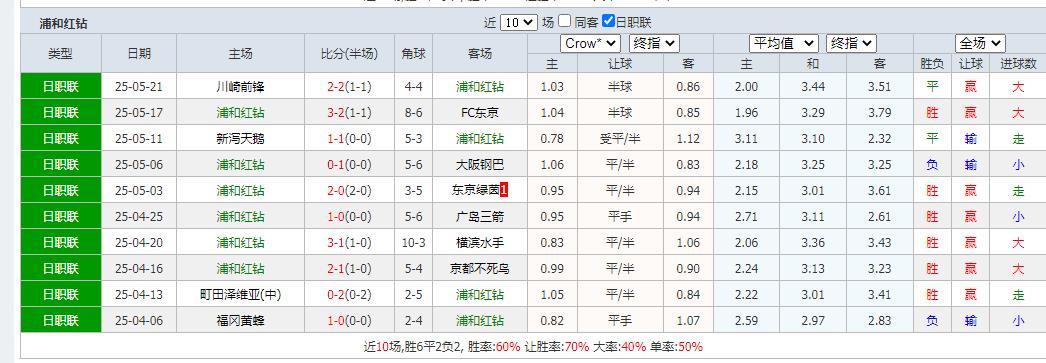Click the 进球数 column header
The height and width of the screenshot is (363, 1046).
coord(1018,64)
